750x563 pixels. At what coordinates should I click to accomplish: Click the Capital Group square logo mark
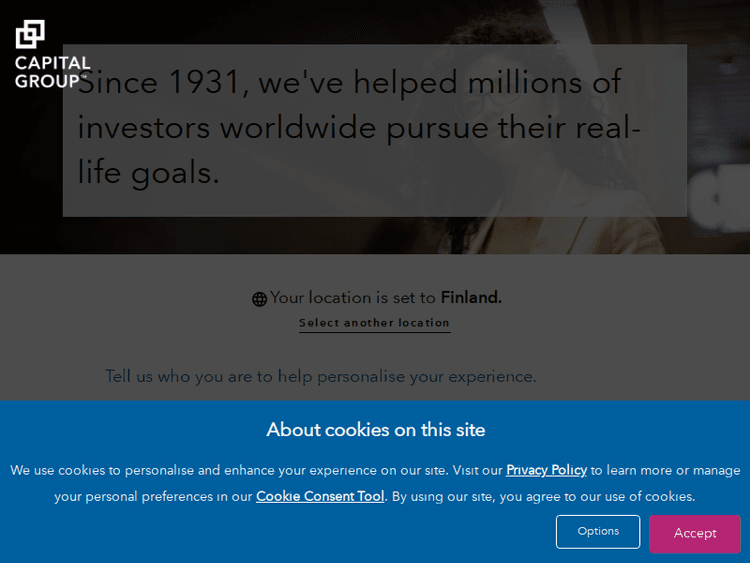point(30,34)
